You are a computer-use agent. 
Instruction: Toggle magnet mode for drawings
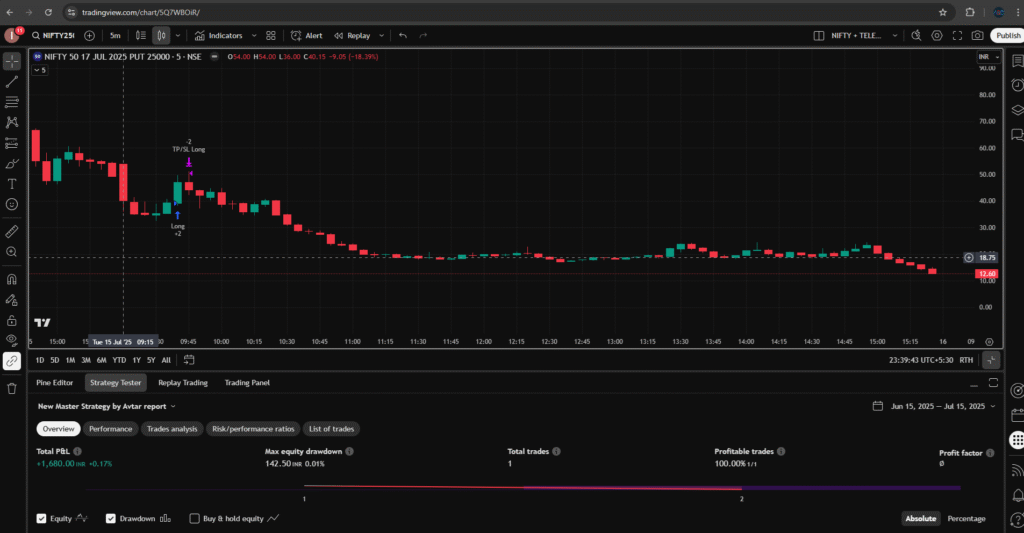[12, 280]
